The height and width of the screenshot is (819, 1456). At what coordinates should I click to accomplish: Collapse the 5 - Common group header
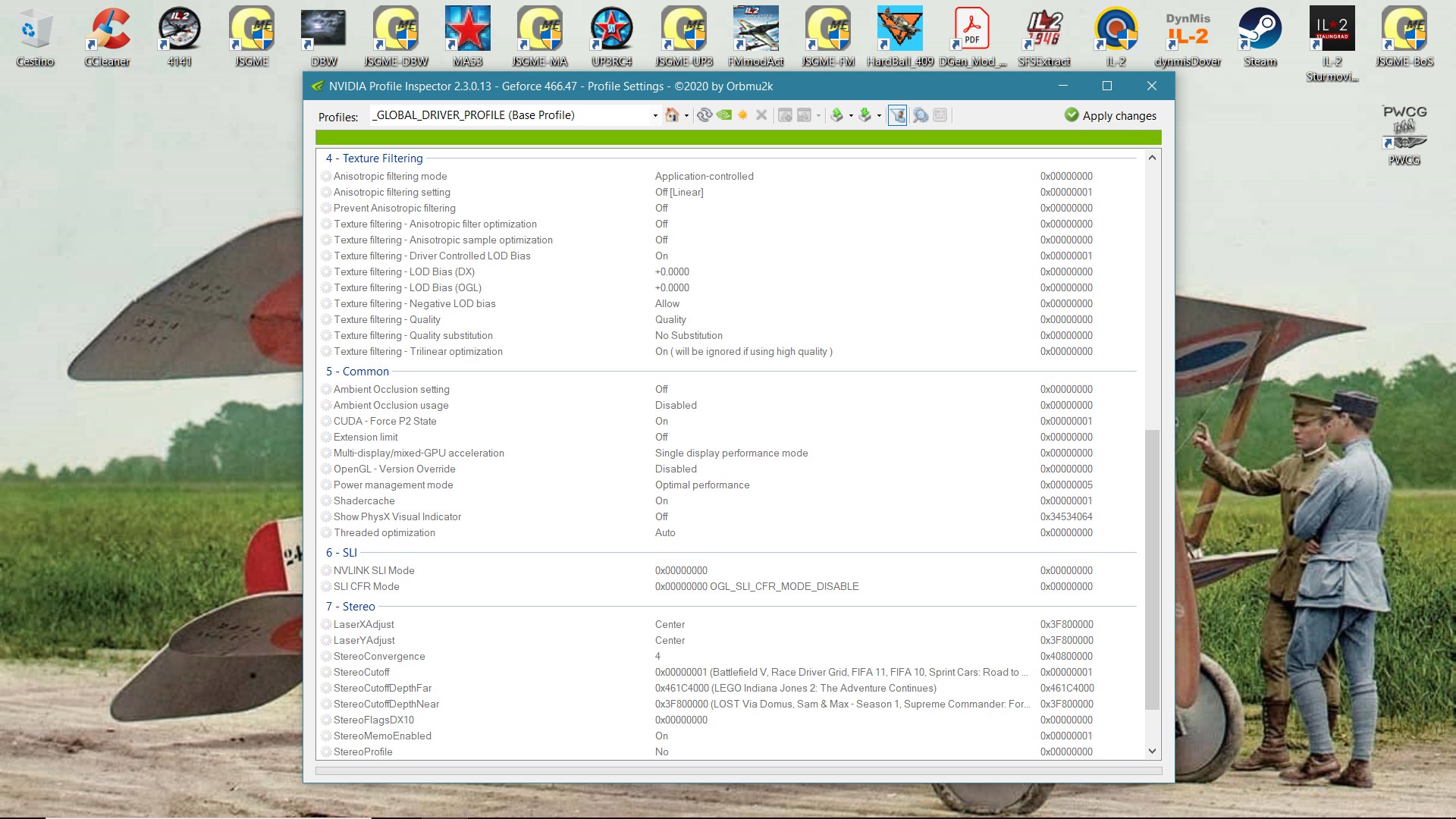pos(357,371)
